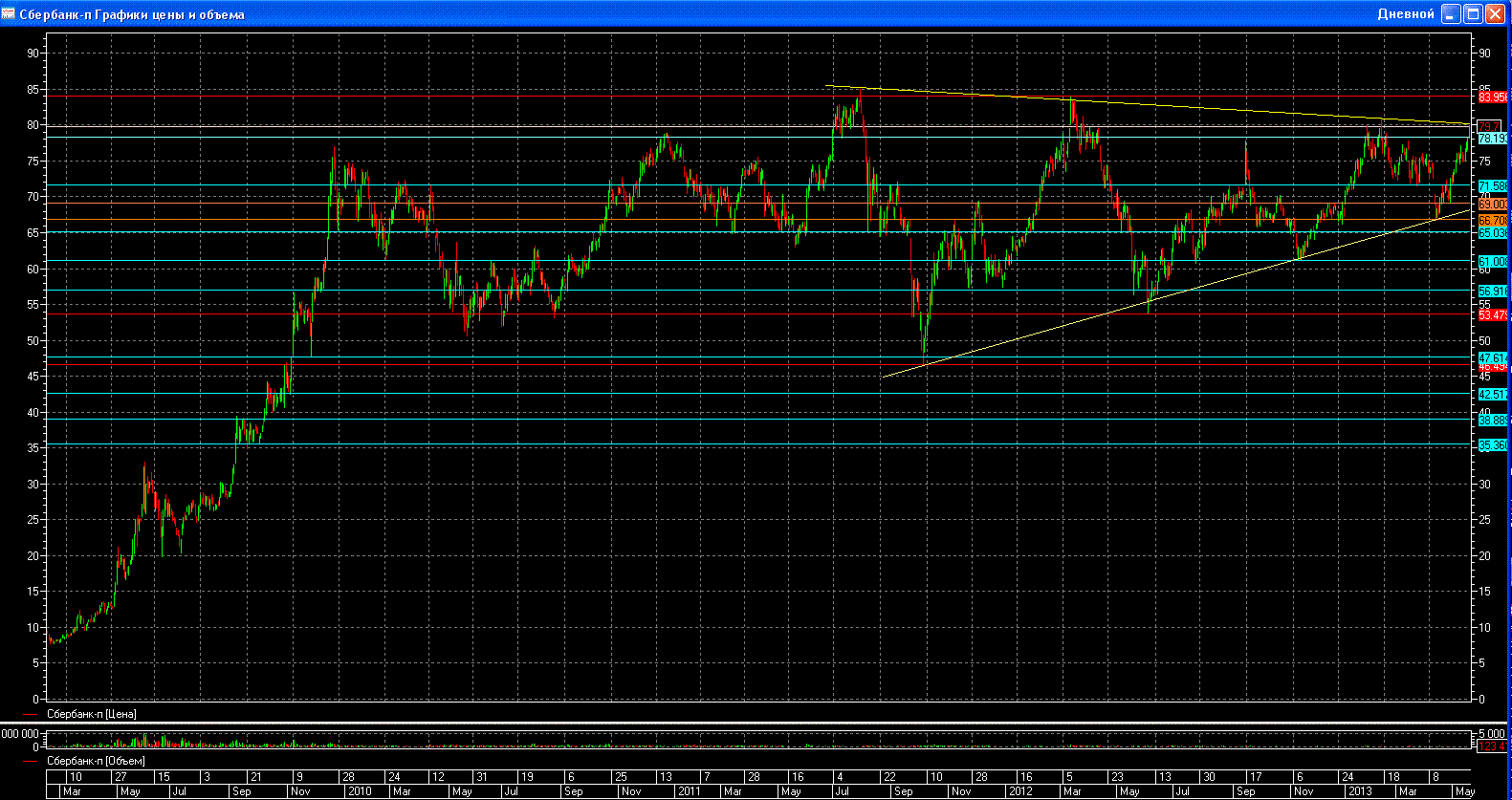This screenshot has height=800, width=1512.
Task: Click the red 83.95 price level tag
Action: coord(1492,97)
